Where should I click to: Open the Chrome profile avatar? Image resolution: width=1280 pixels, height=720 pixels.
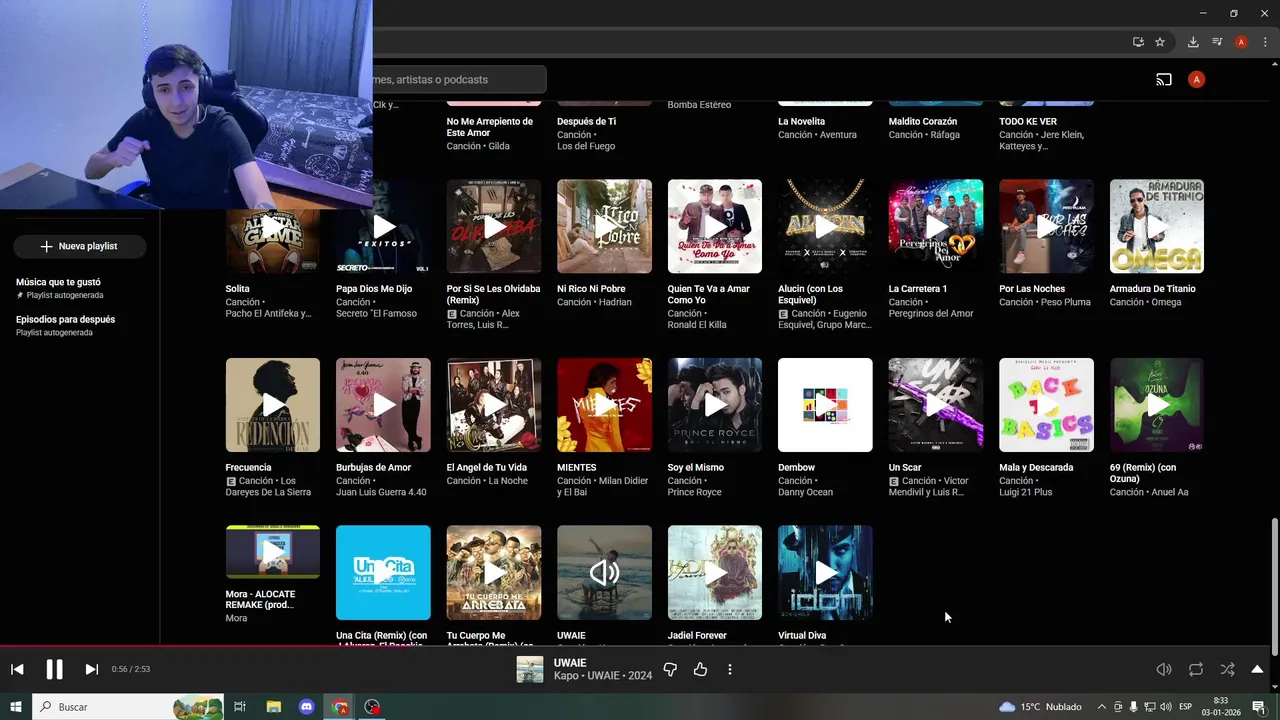(x=1241, y=42)
